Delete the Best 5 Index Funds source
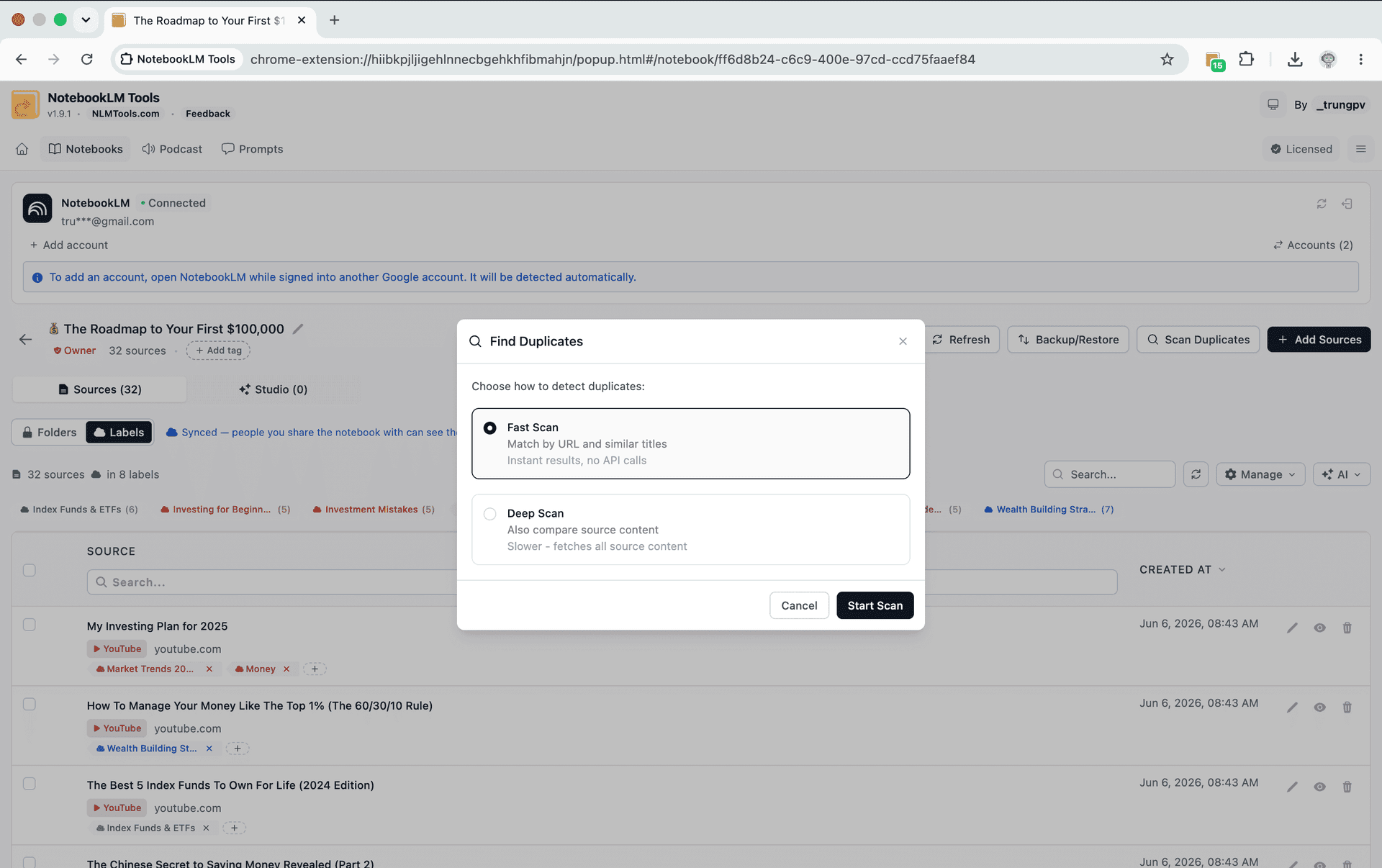Image resolution: width=1382 pixels, height=868 pixels. (1347, 787)
